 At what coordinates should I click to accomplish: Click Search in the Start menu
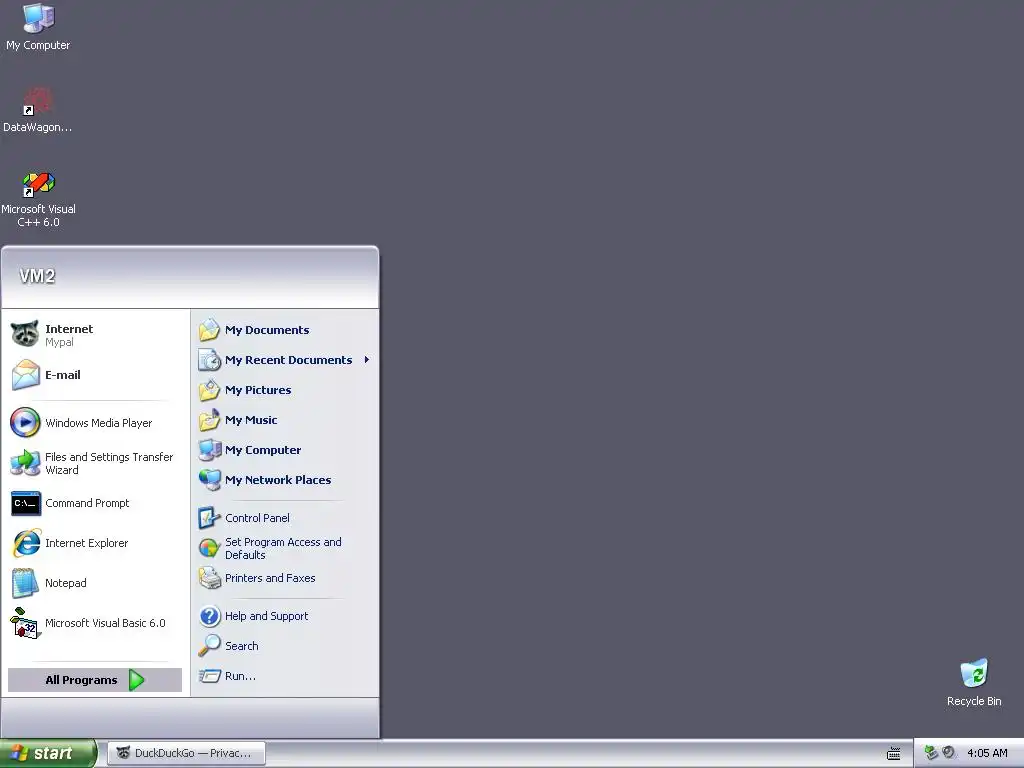tap(285, 646)
